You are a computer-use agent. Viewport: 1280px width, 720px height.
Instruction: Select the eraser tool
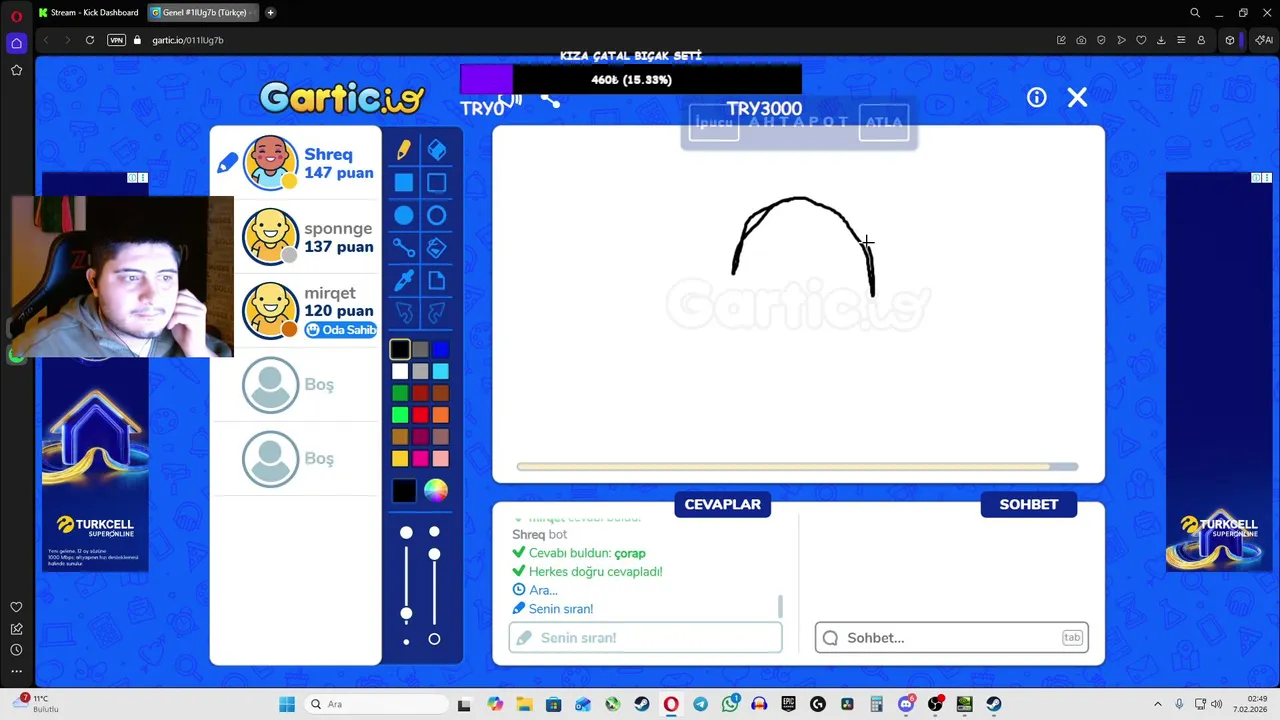coord(437,150)
